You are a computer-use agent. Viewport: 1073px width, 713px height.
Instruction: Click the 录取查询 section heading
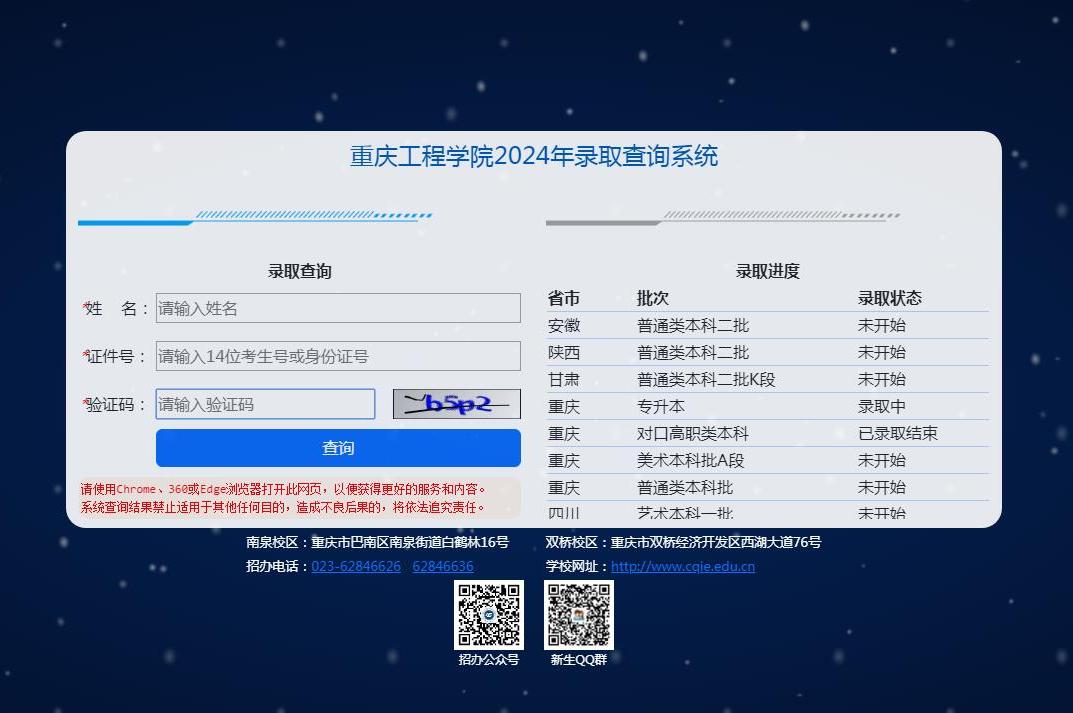point(299,271)
